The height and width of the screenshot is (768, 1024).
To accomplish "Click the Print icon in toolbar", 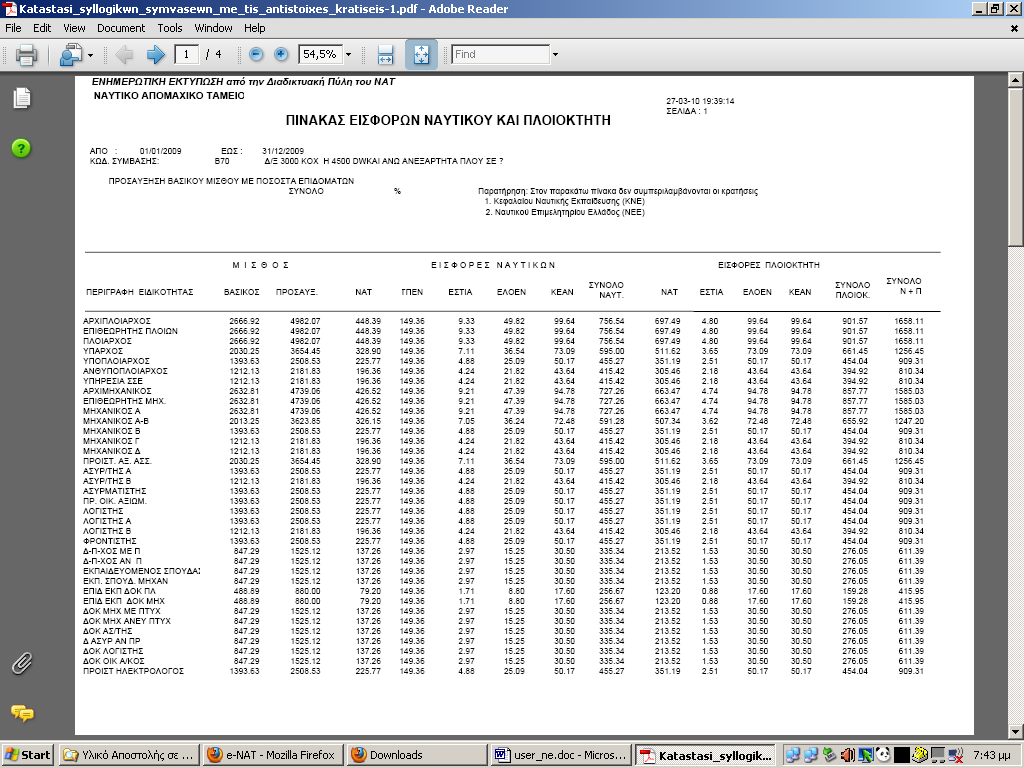I will click(x=26, y=54).
